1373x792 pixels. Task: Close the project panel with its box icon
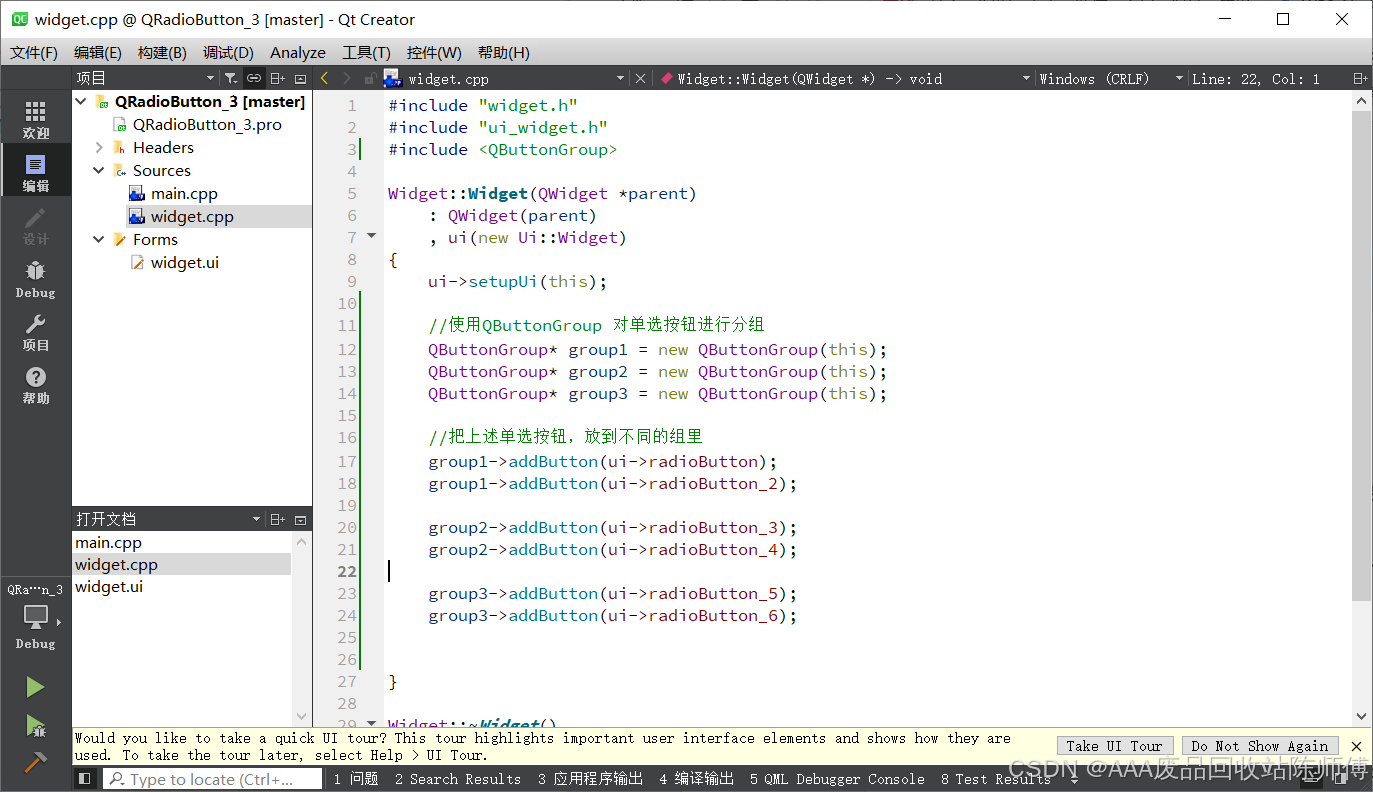(x=300, y=78)
